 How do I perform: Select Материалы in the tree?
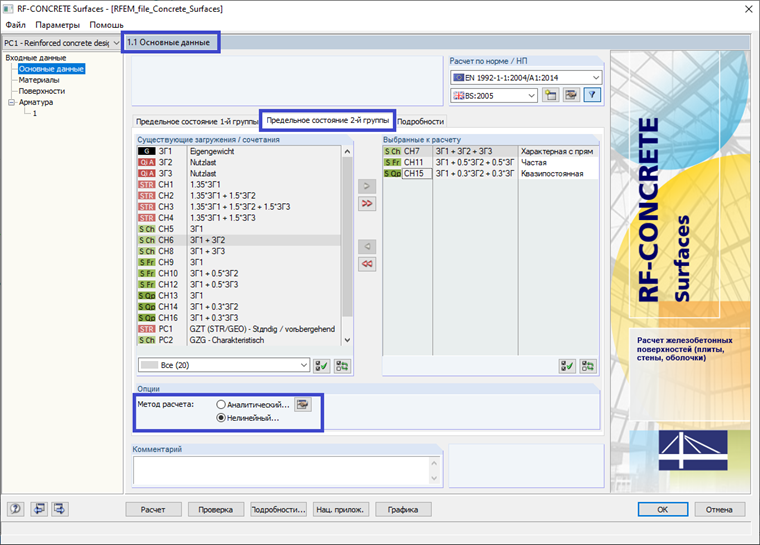pos(39,80)
